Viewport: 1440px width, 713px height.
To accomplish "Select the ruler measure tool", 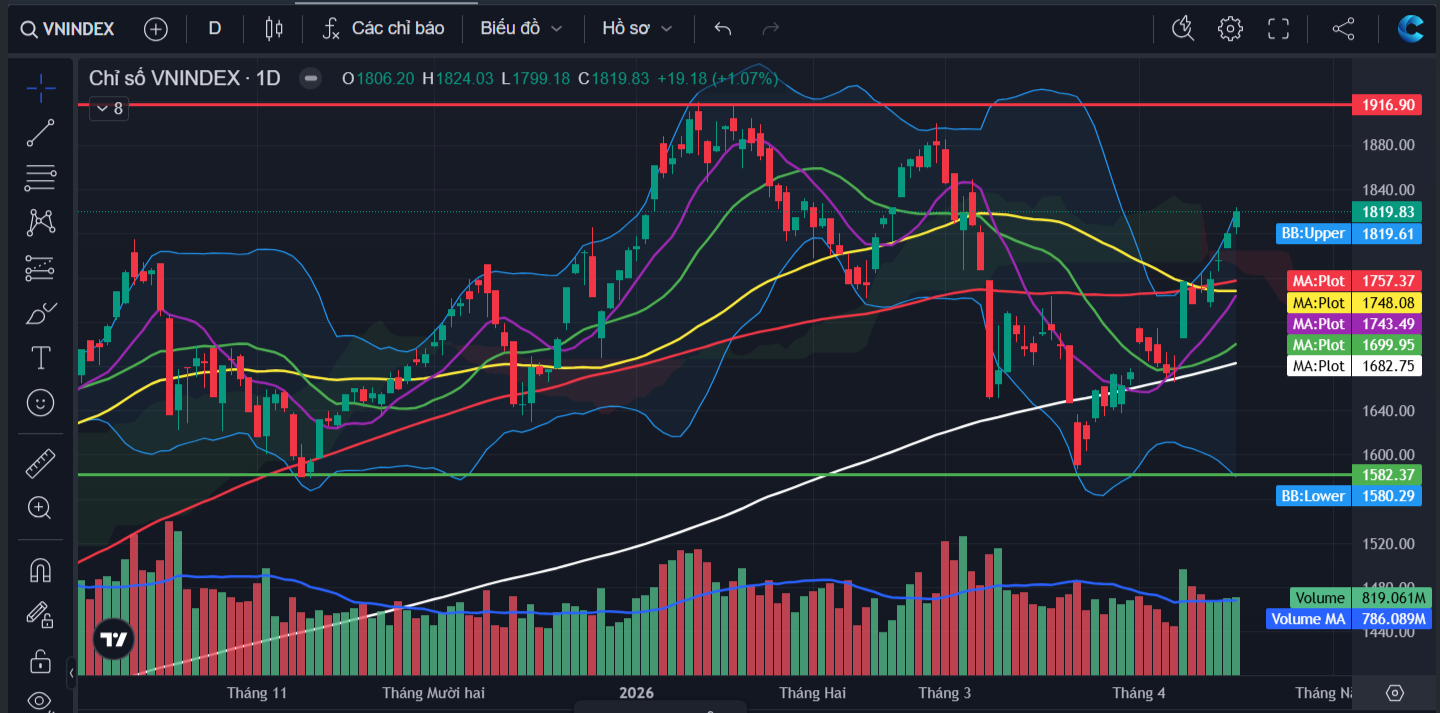I will click(40, 464).
